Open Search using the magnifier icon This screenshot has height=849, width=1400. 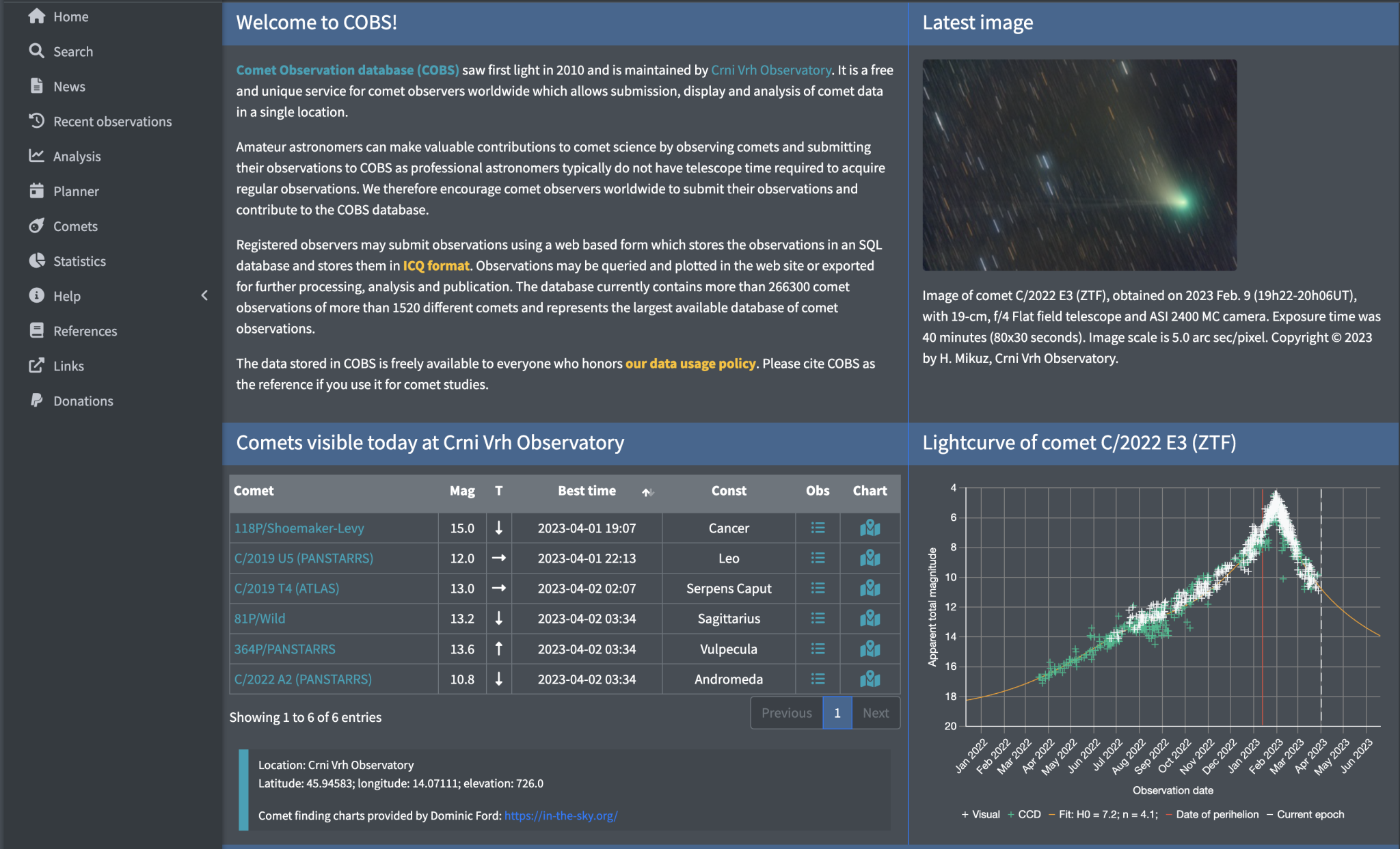point(36,51)
